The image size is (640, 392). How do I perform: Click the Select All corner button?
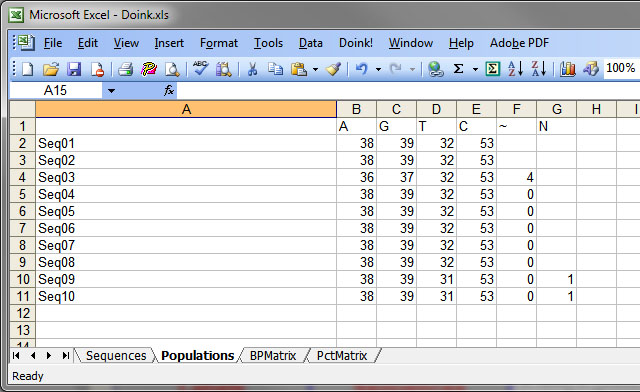(22, 109)
